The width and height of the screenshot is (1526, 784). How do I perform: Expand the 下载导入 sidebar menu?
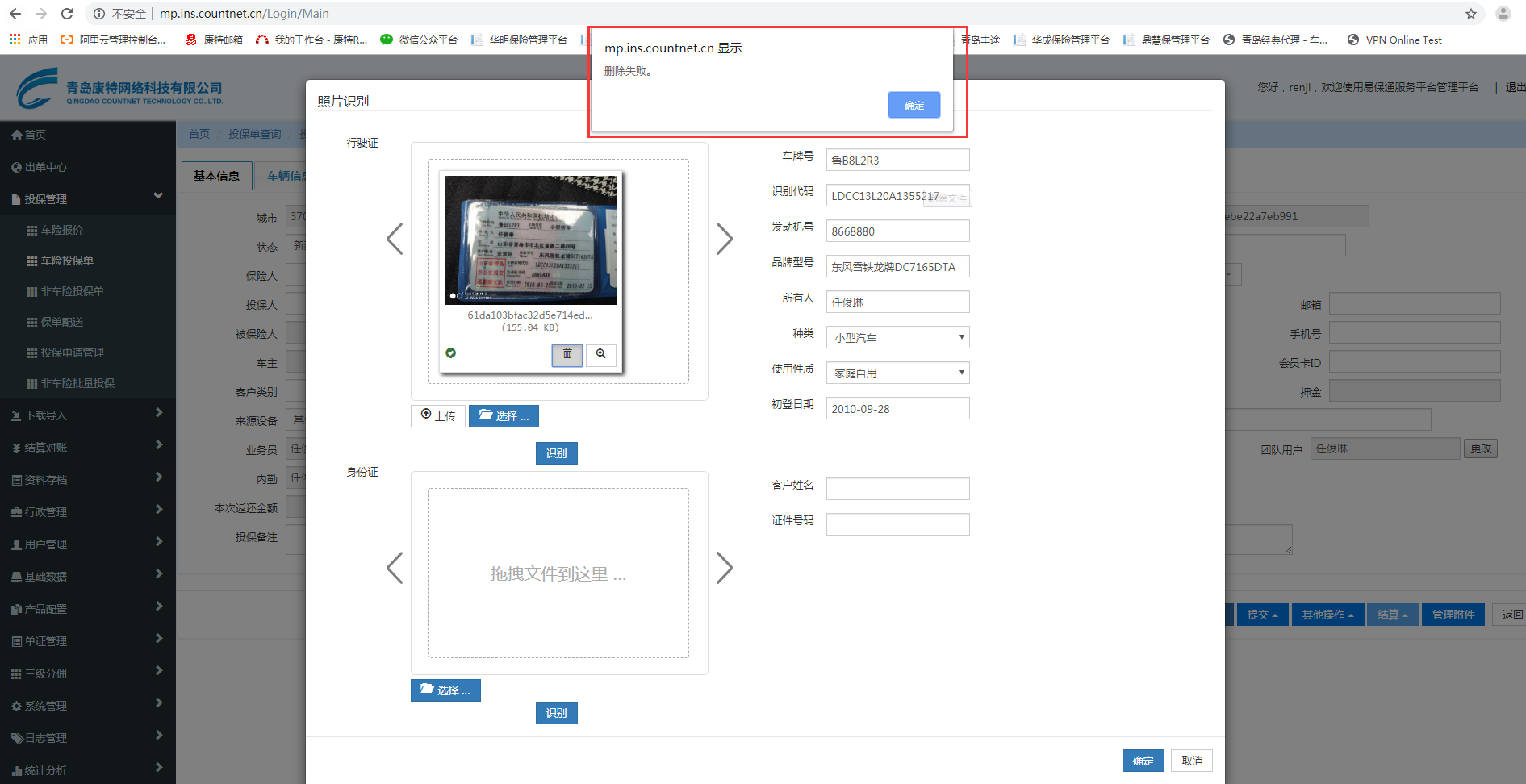click(88, 415)
